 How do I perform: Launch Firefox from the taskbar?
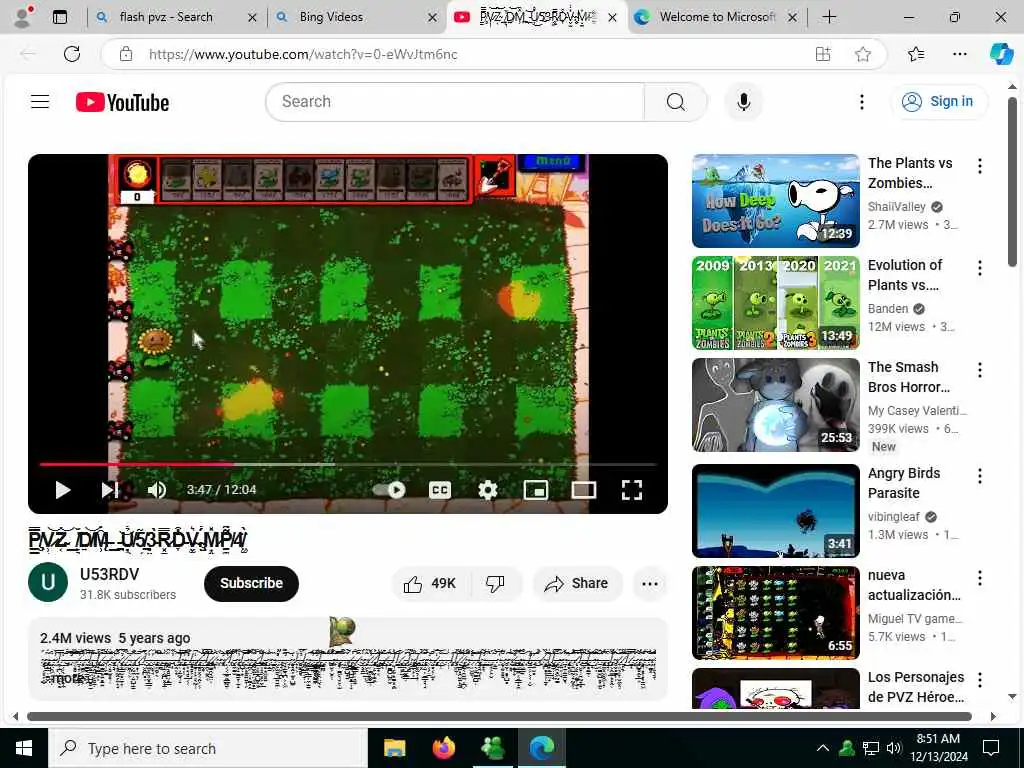pos(443,748)
